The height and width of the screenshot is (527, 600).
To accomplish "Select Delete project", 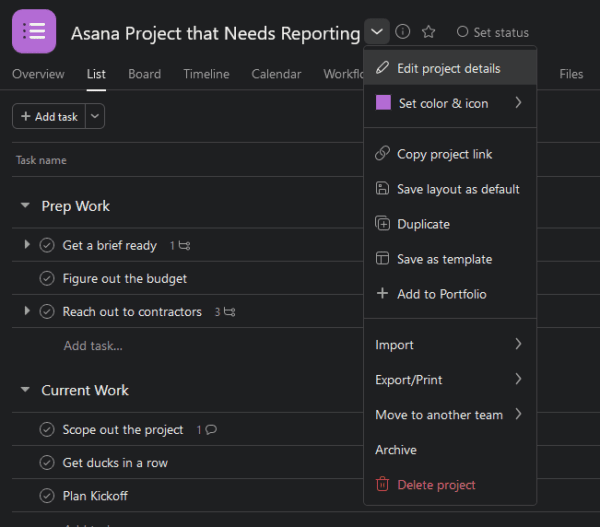I will 450,485.
